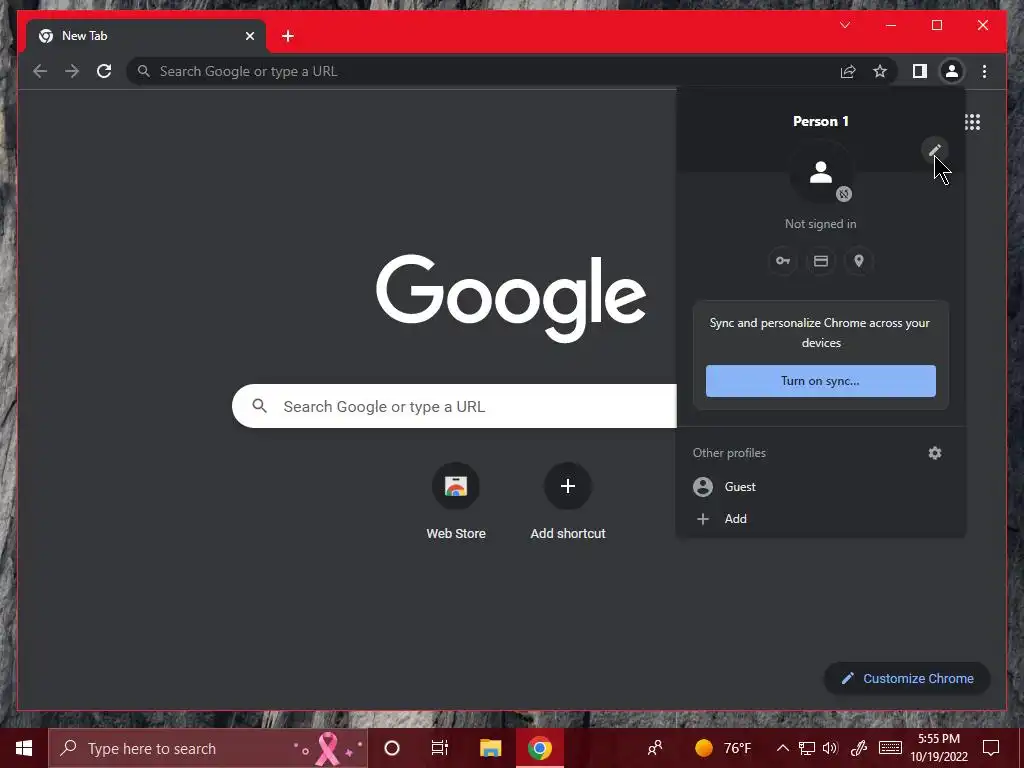
Task: Open the Google apps grid
Action: pyautogui.click(x=972, y=122)
